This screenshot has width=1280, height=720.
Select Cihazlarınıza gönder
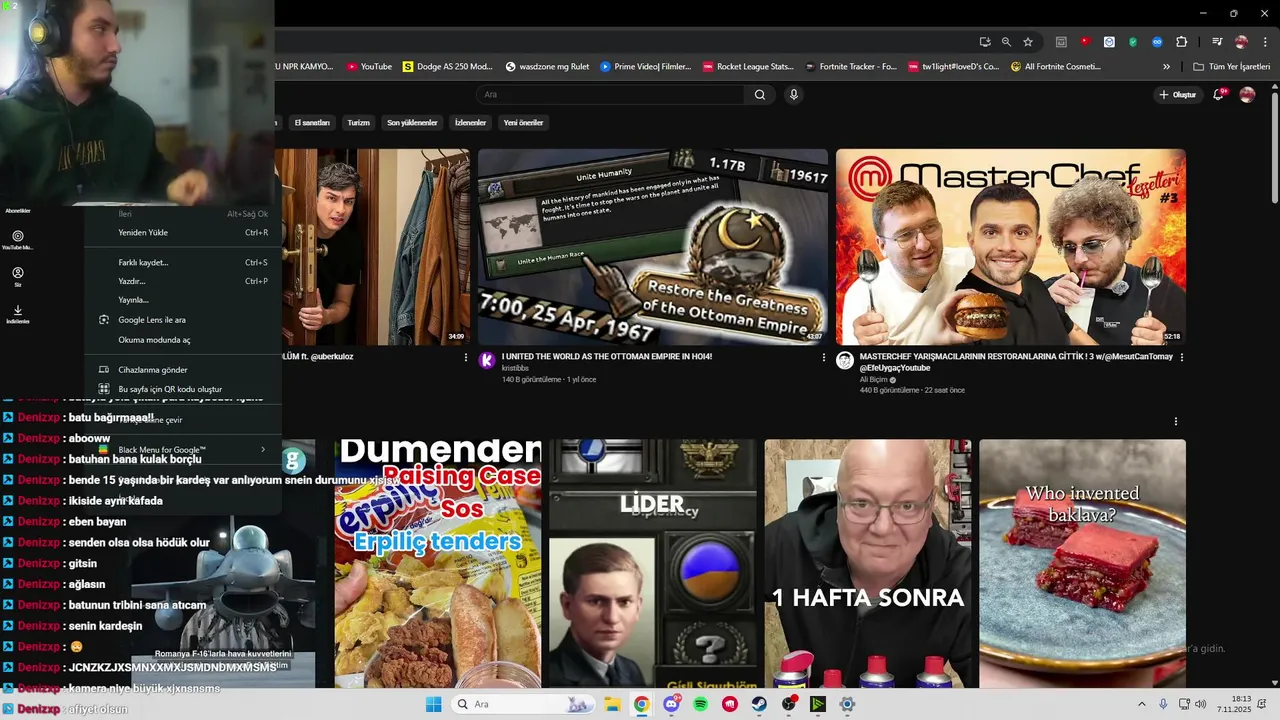click(x=182, y=370)
